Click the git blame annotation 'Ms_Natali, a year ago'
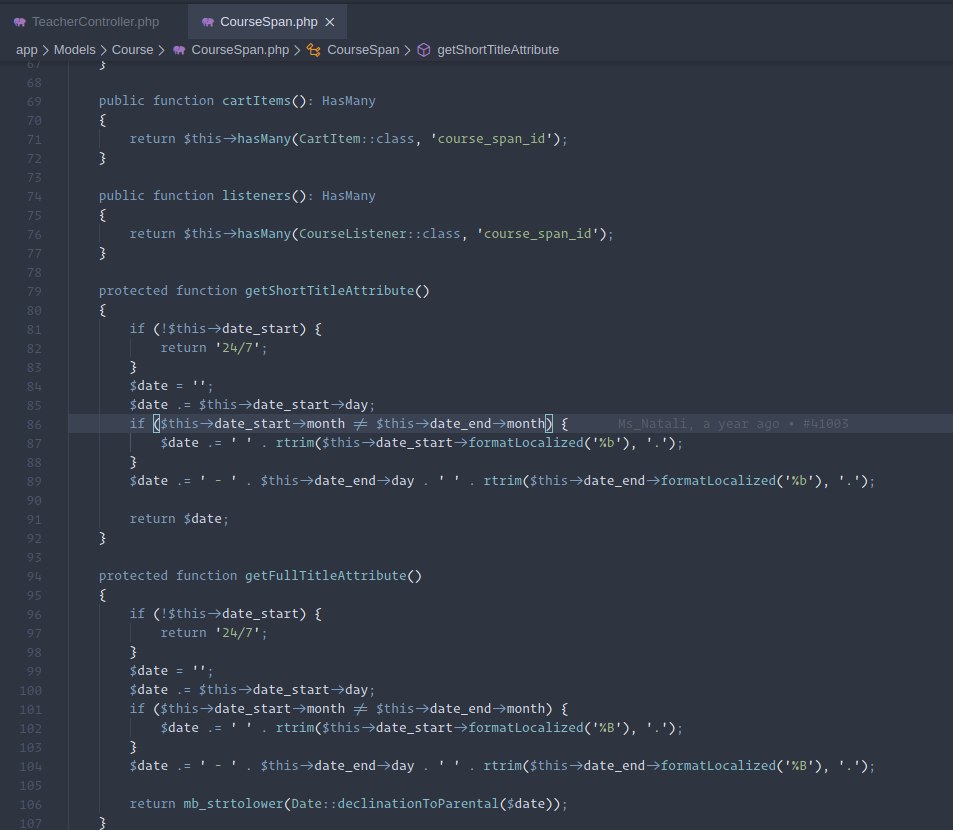This screenshot has height=830, width=953. coord(698,424)
